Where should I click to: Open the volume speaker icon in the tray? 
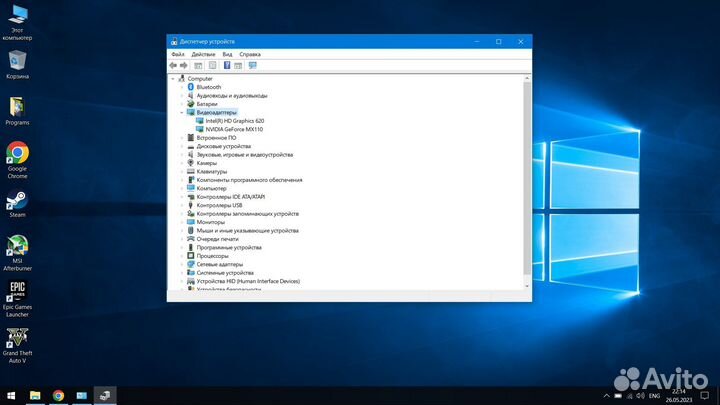click(641, 396)
